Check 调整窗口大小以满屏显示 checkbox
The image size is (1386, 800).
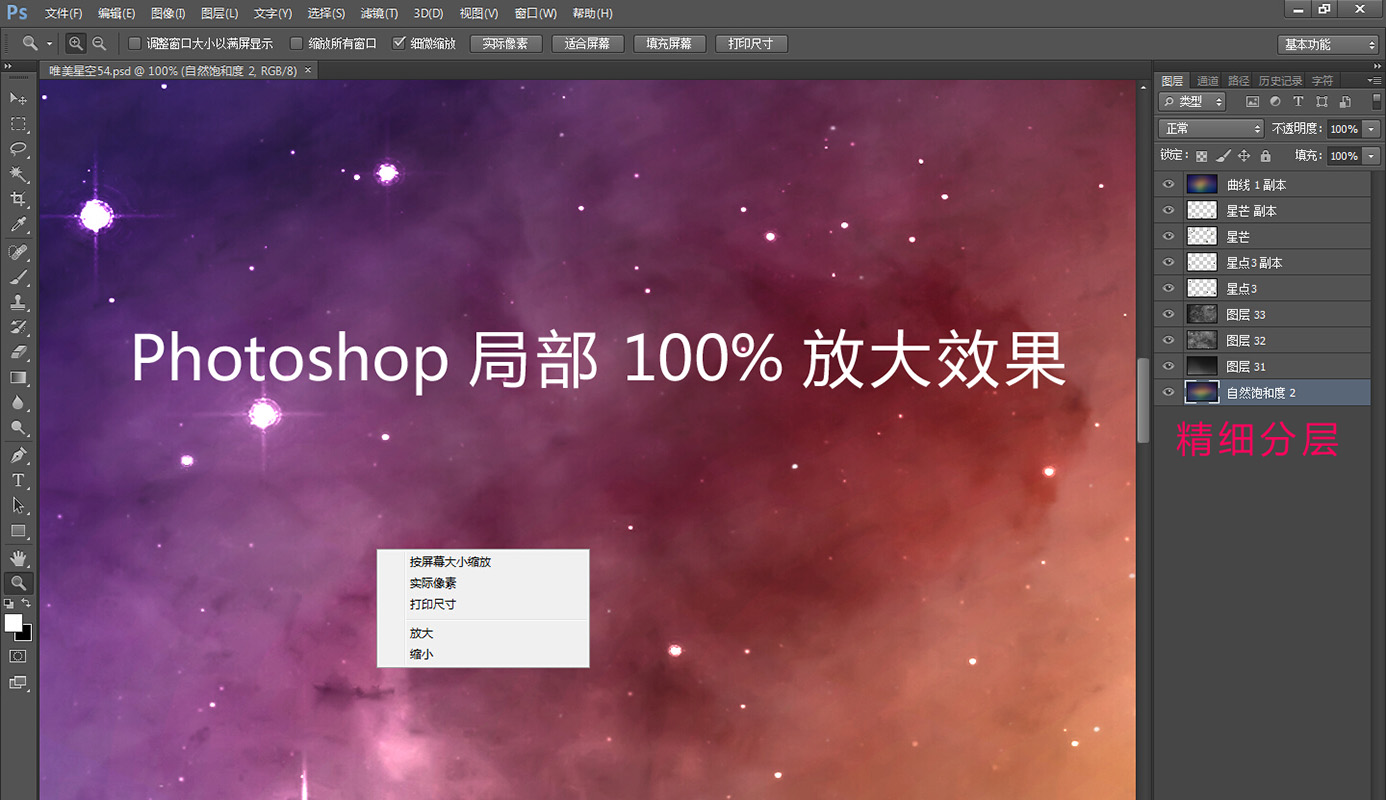[135, 43]
